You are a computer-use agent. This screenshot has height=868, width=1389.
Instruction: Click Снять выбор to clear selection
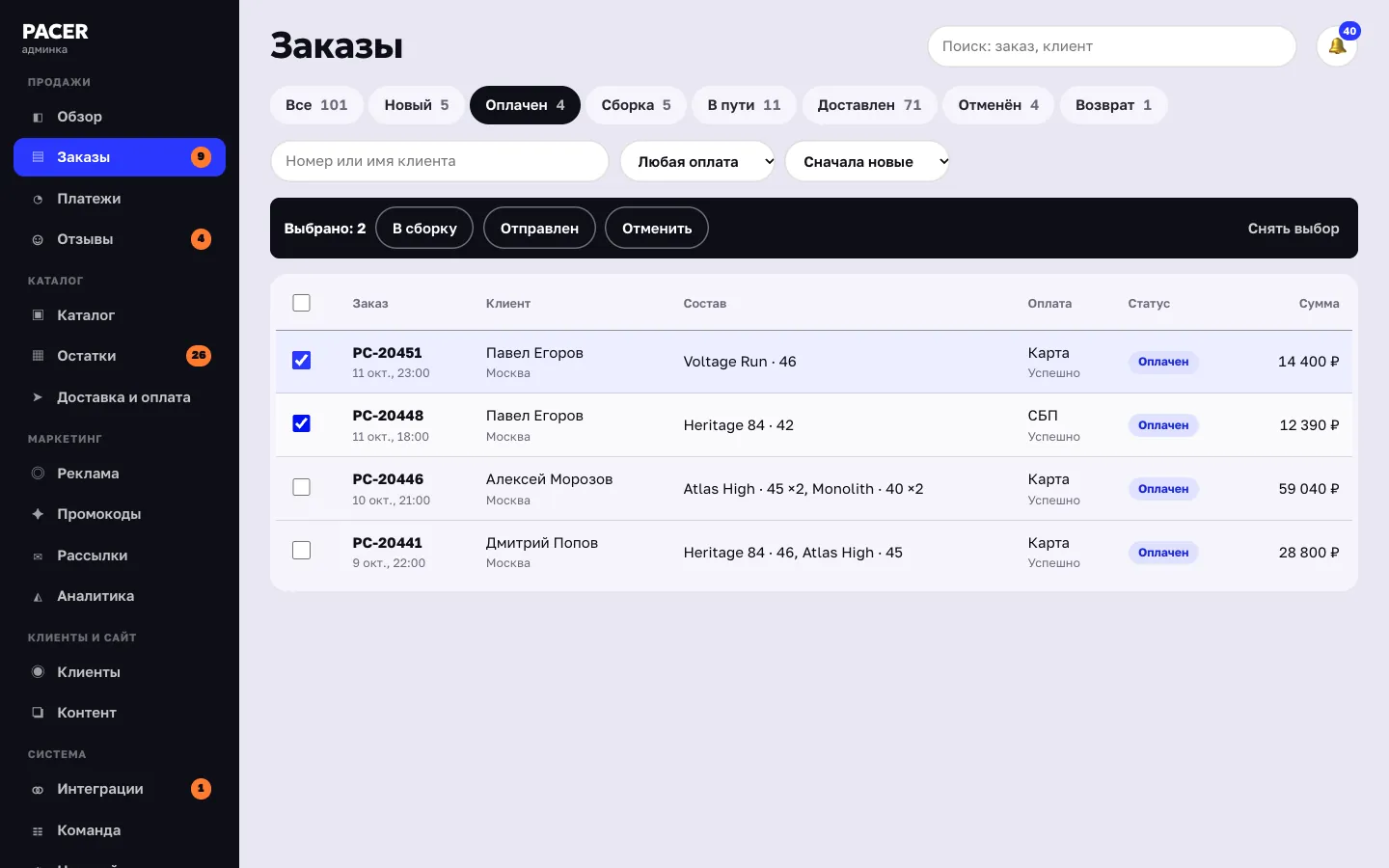(x=1294, y=229)
